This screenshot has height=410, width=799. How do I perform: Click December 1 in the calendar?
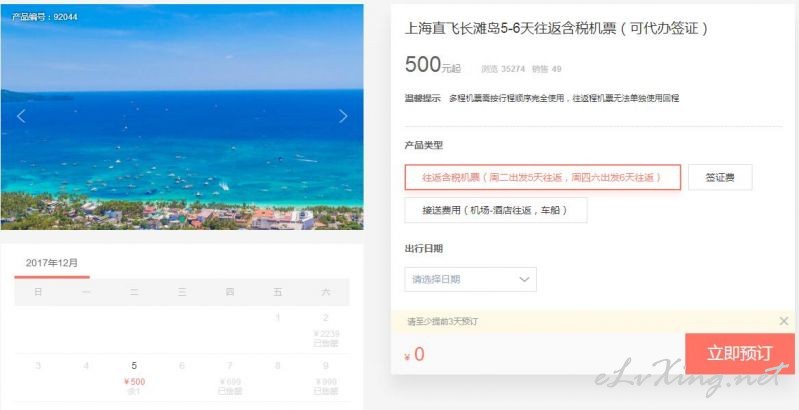click(x=278, y=330)
